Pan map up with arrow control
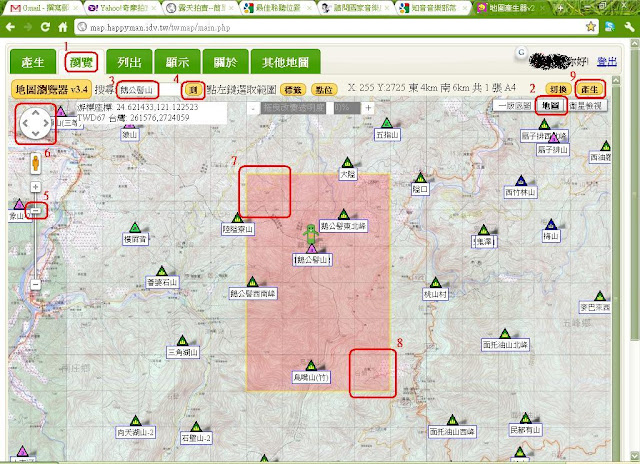This screenshot has width=640, height=464. [36, 112]
